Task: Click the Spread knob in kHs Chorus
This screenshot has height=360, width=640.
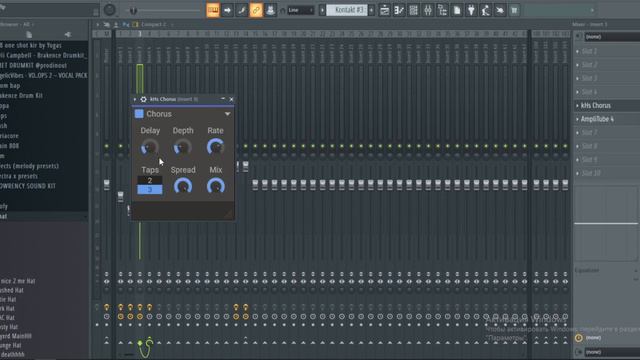Action: pyautogui.click(x=183, y=187)
